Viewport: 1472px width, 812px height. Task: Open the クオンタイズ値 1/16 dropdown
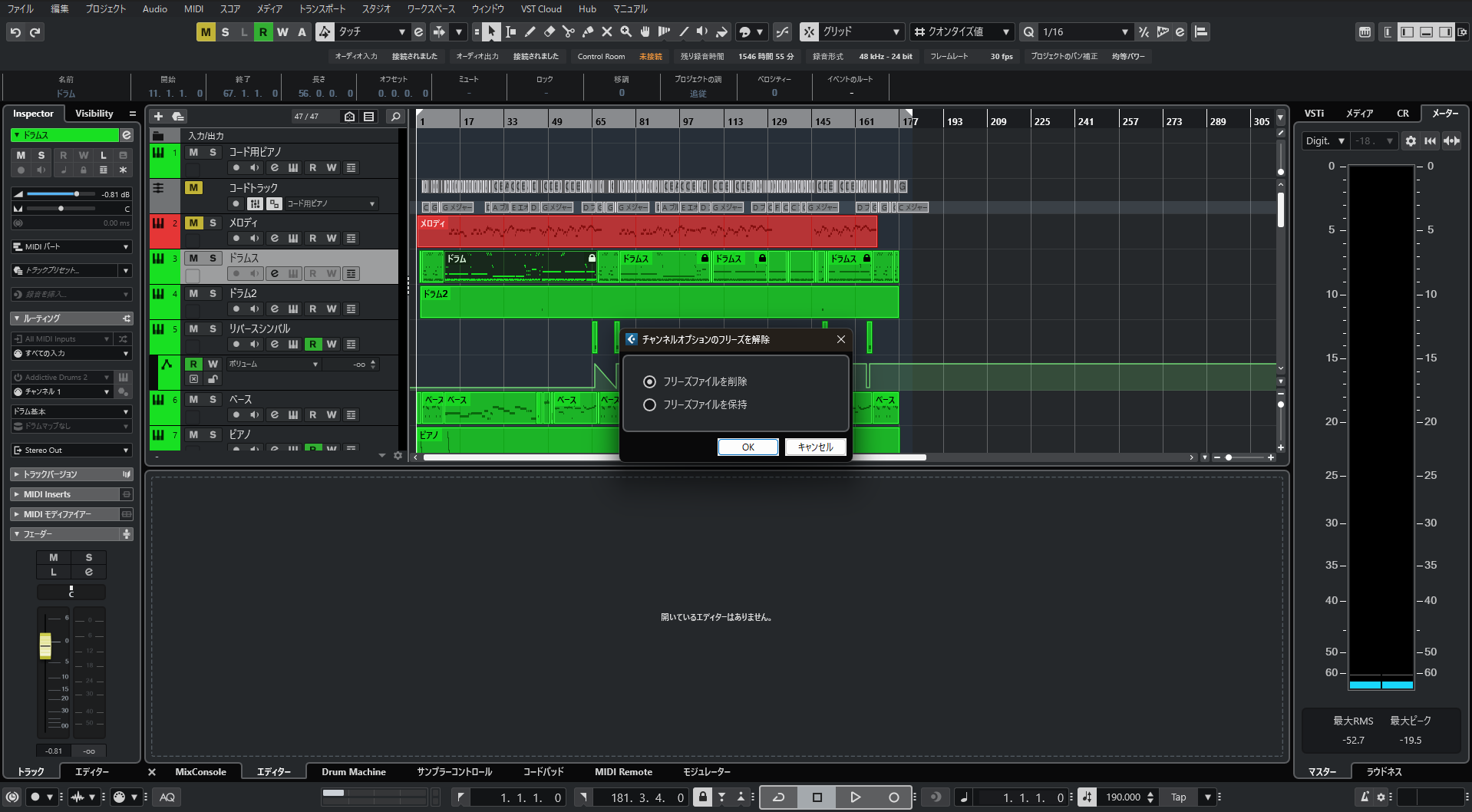1085,31
